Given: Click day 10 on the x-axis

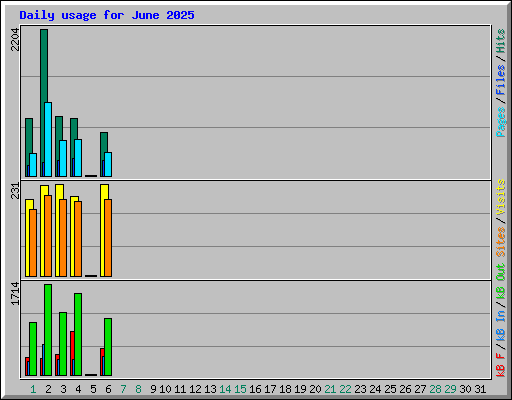Looking at the screenshot, I should click(165, 389).
